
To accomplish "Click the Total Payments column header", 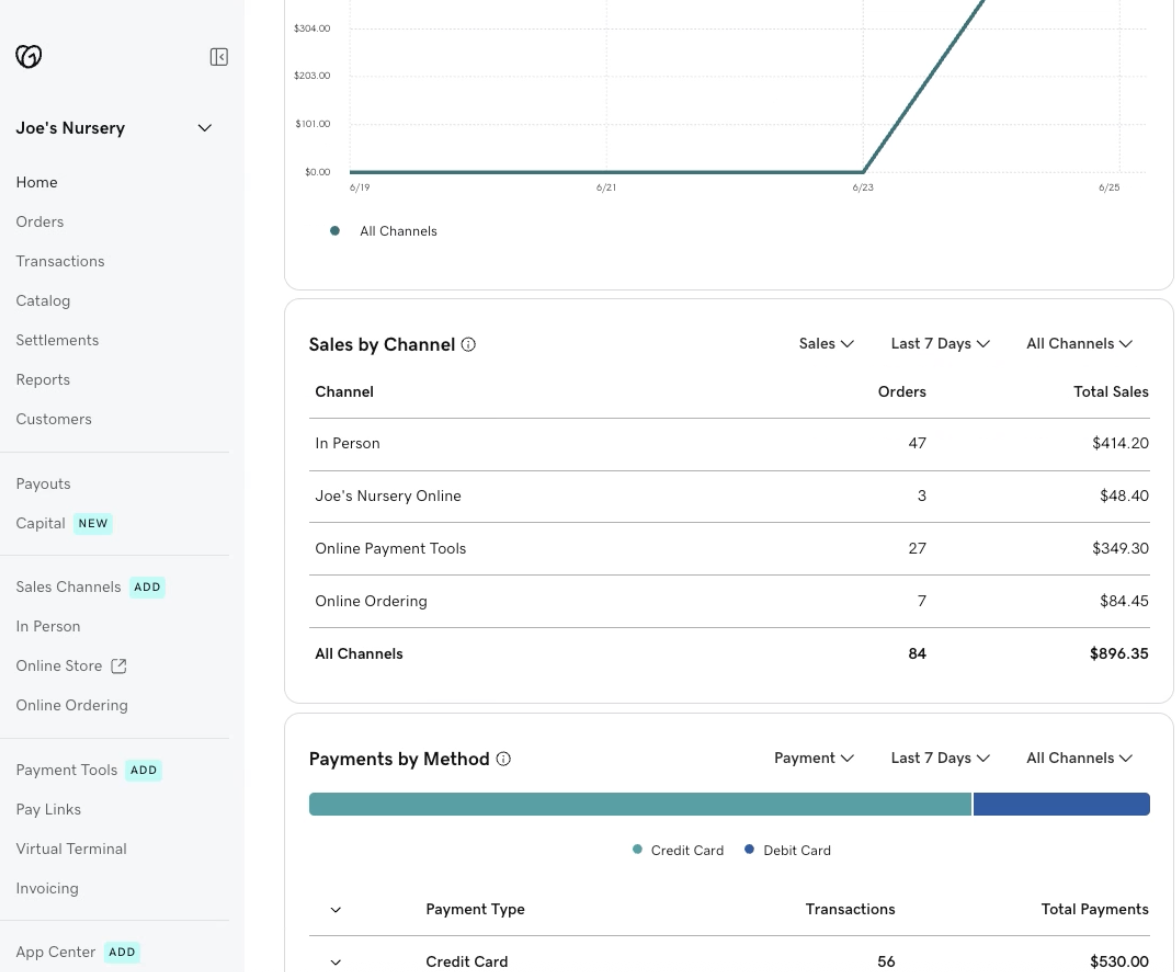I will (1095, 910).
